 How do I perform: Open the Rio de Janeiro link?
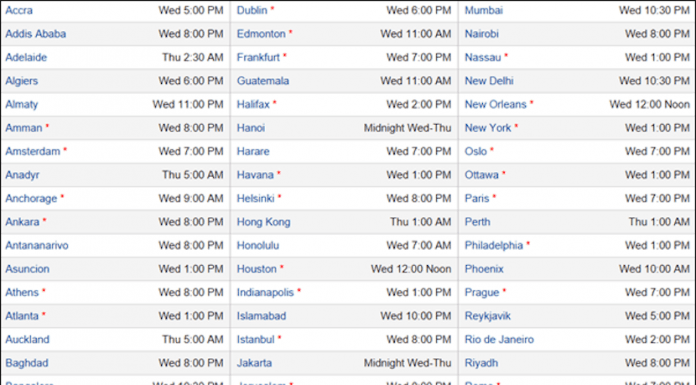point(499,340)
